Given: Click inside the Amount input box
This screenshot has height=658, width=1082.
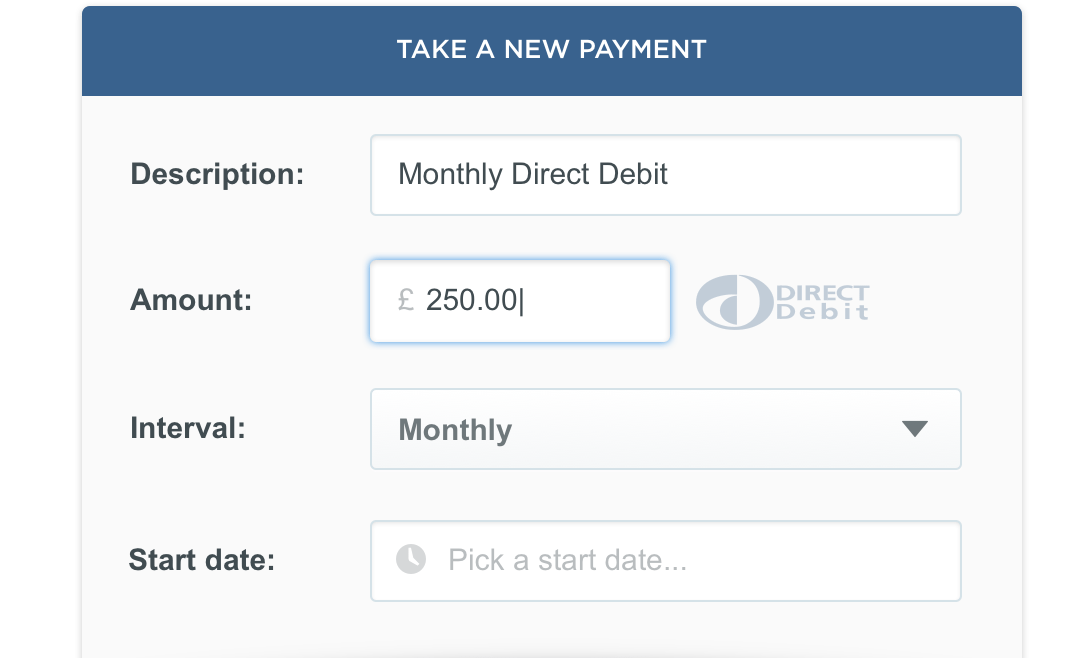Looking at the screenshot, I should tap(590, 301).
